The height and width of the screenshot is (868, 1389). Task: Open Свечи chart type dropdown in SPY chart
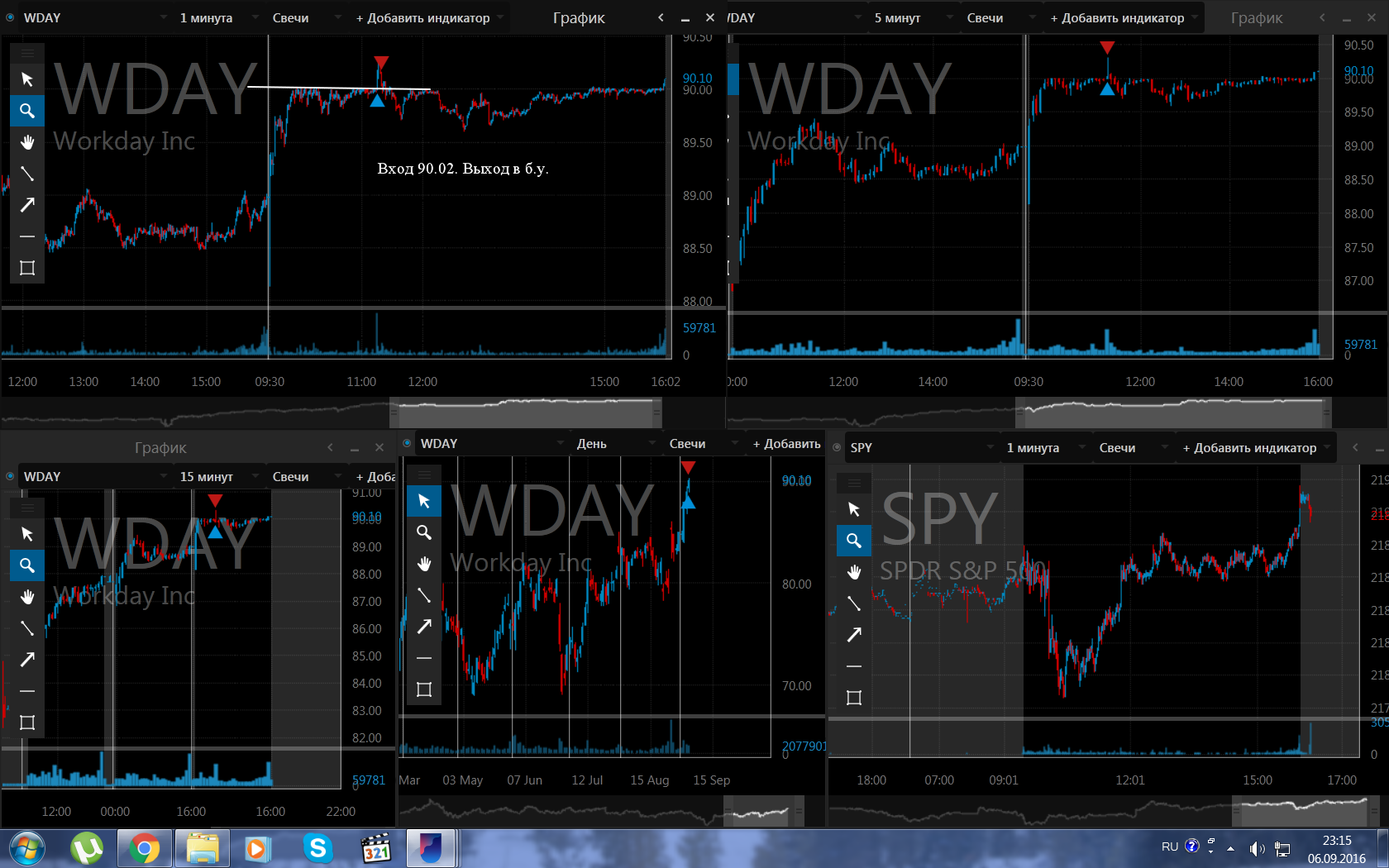pyautogui.click(x=1133, y=447)
